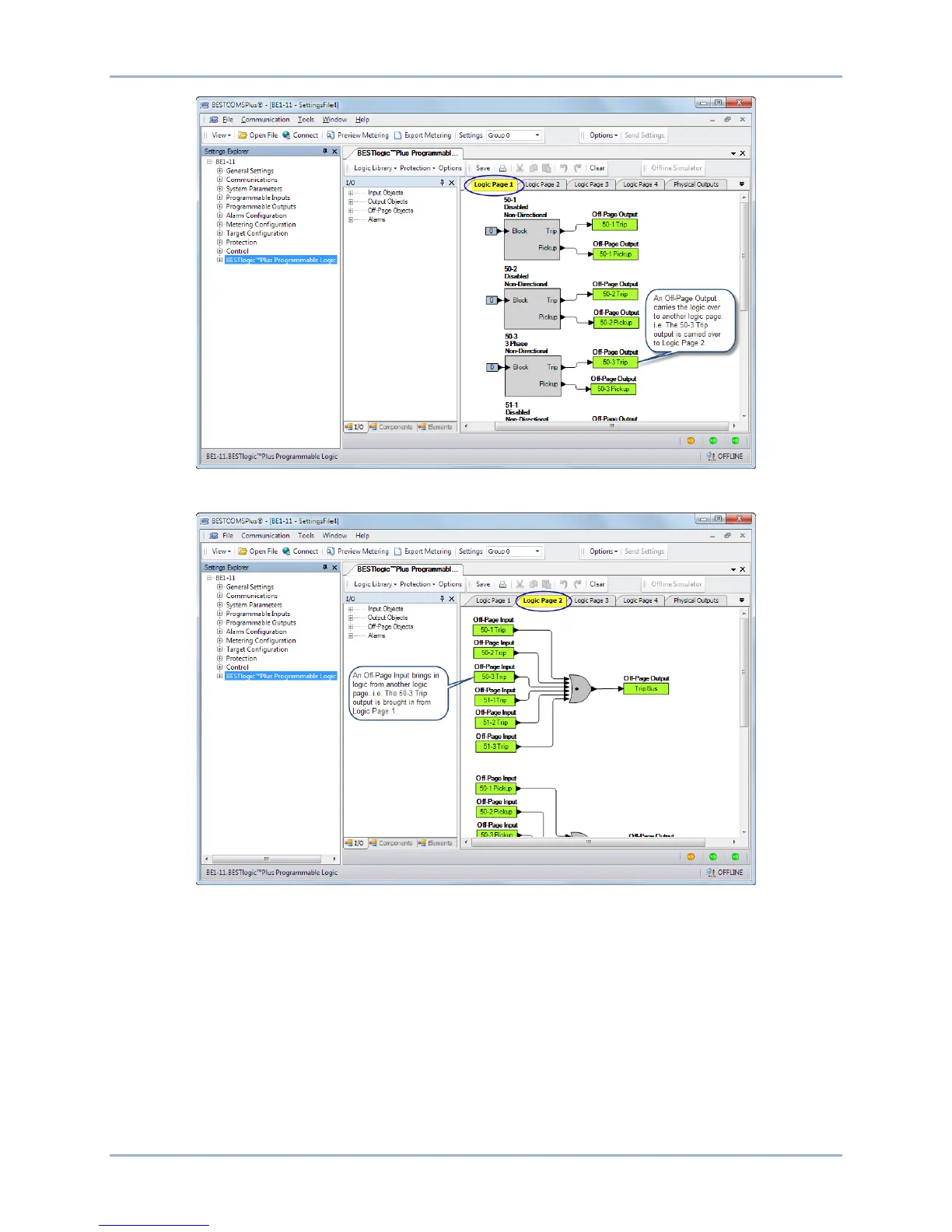Viewport: 952px width, 1232px height.
Task: Open Options dropdown beside Send Settings in lower window
Action: 604,551
